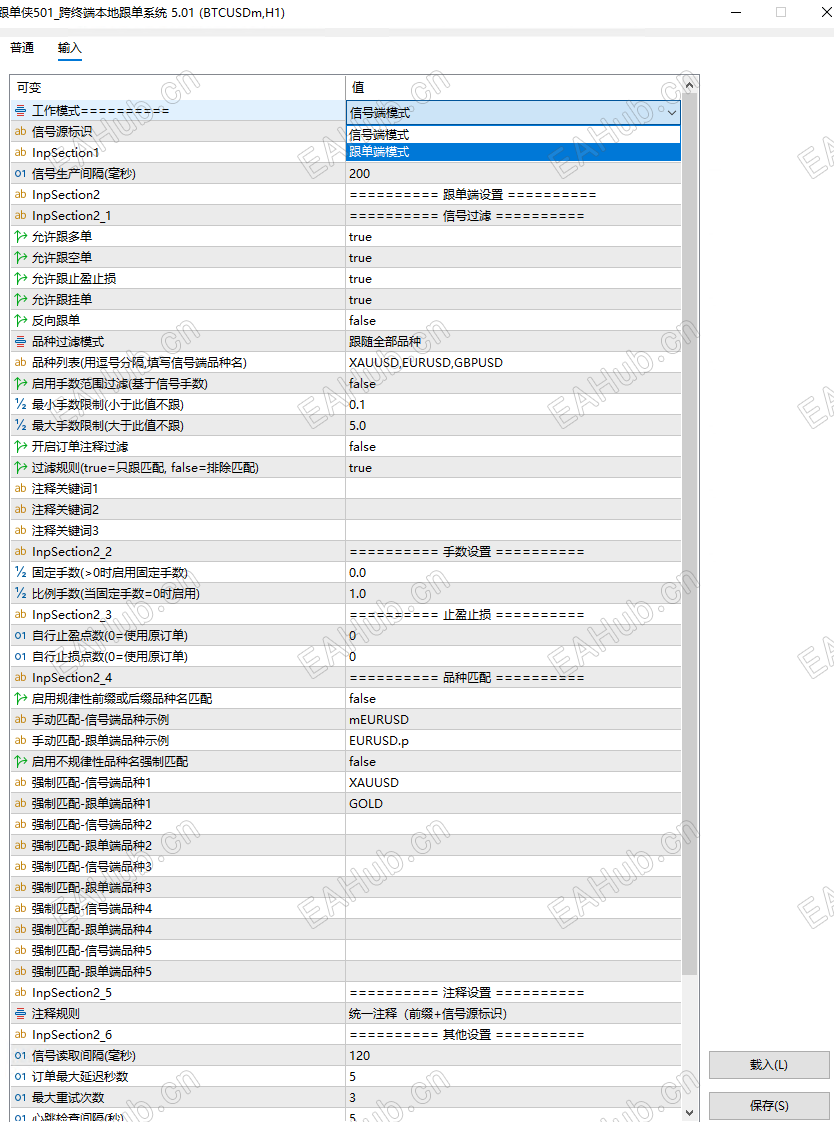834x1122 pixels.
Task: Open the 品种过滤模式 value 跟随全部品种
Action: tap(513, 341)
